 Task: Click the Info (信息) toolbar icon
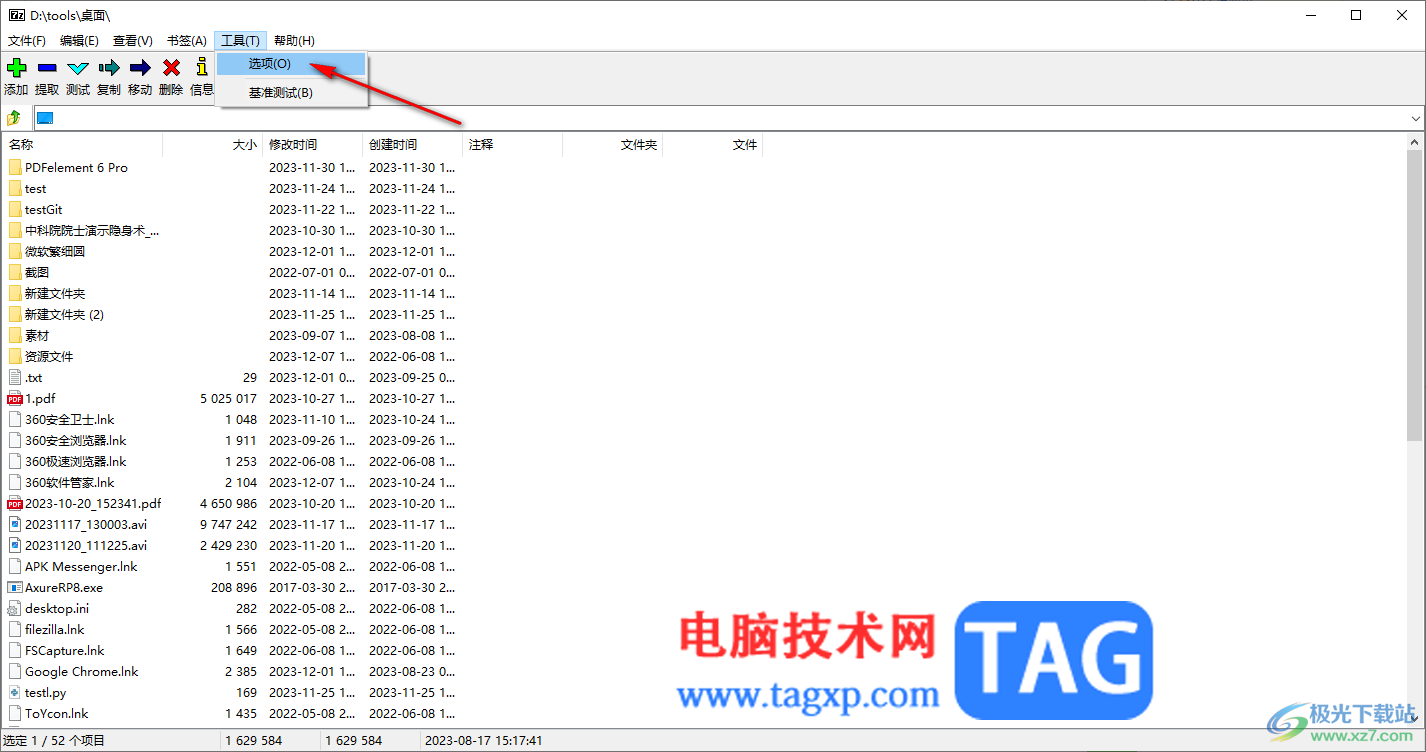pos(201,68)
